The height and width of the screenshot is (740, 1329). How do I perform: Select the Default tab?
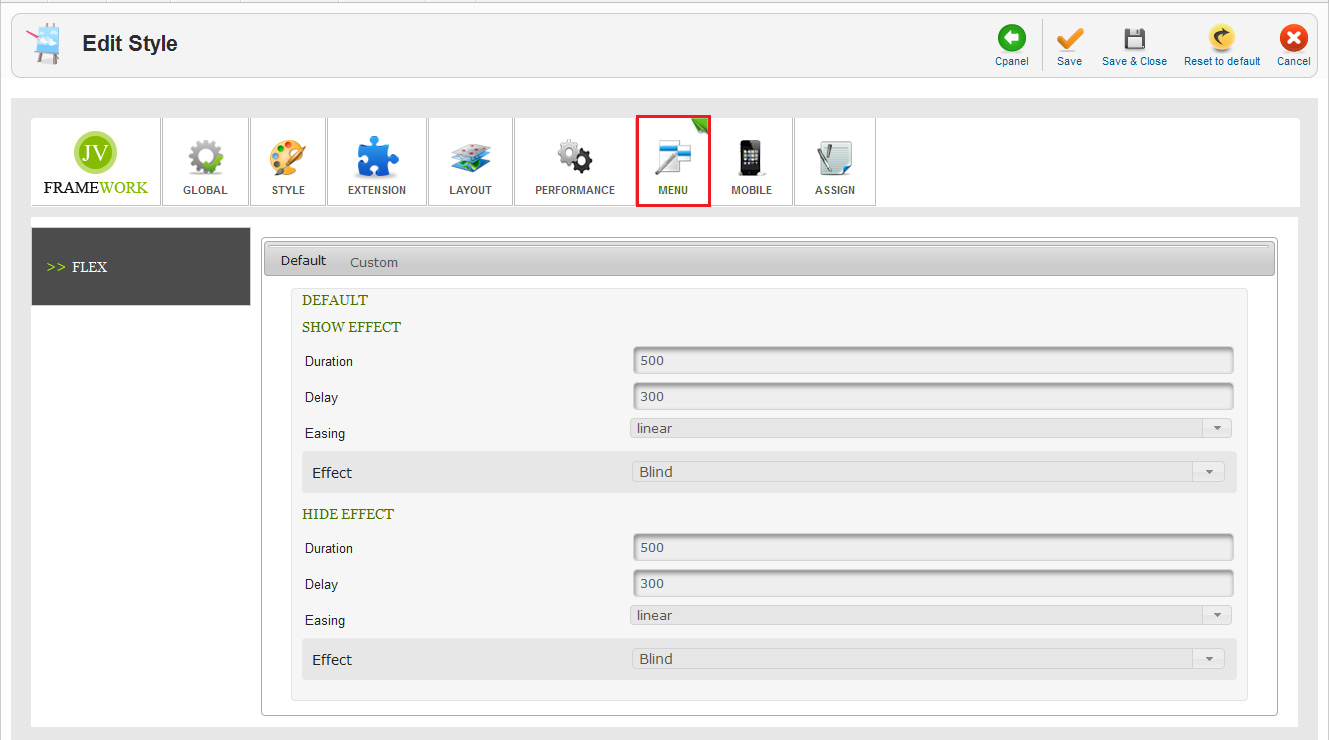pos(303,261)
